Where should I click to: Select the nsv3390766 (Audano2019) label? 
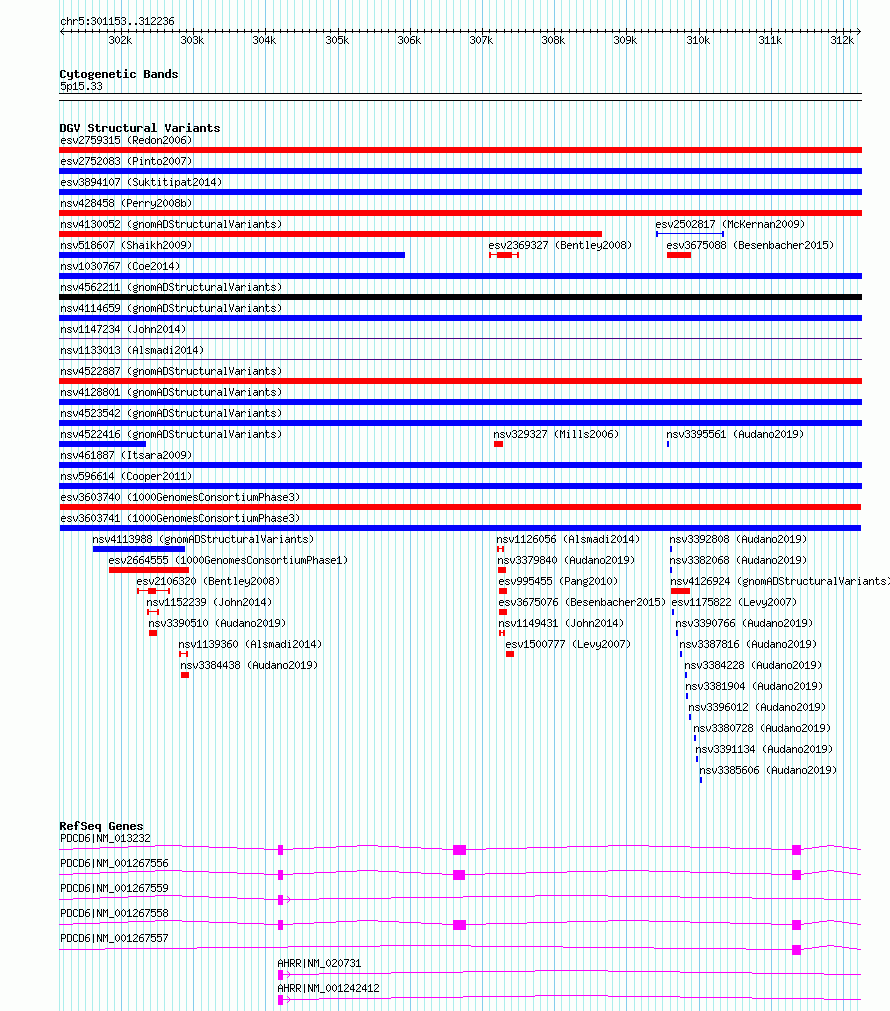[x=744, y=623]
